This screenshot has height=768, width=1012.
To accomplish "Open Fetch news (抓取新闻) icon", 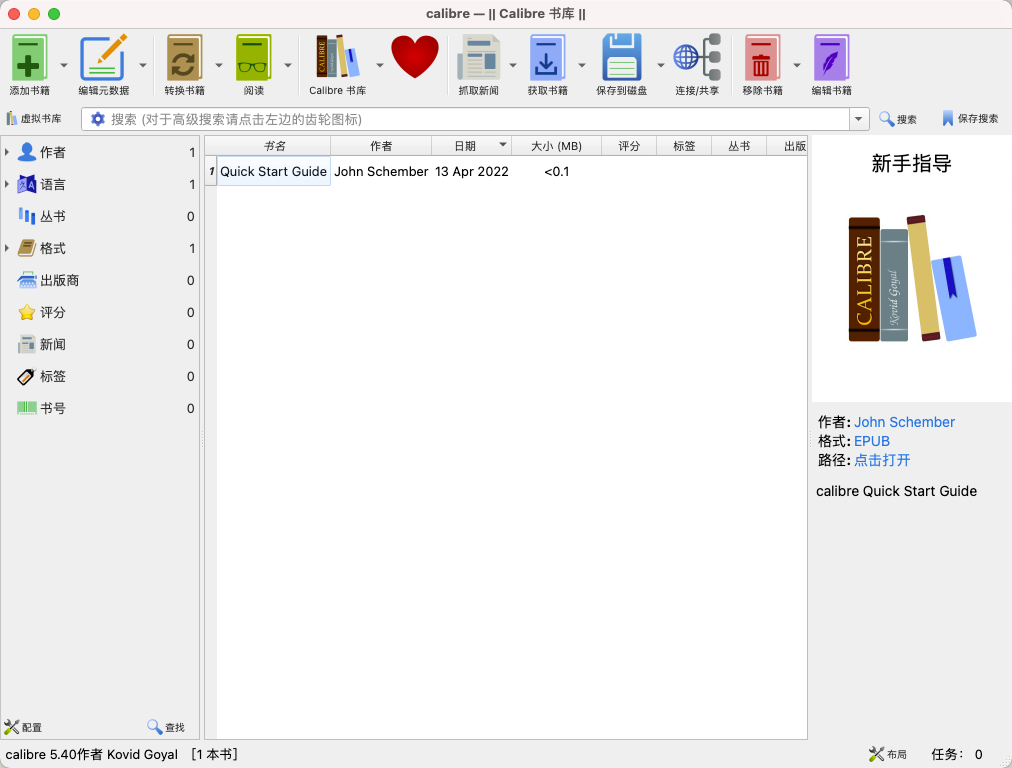I will pyautogui.click(x=478, y=58).
